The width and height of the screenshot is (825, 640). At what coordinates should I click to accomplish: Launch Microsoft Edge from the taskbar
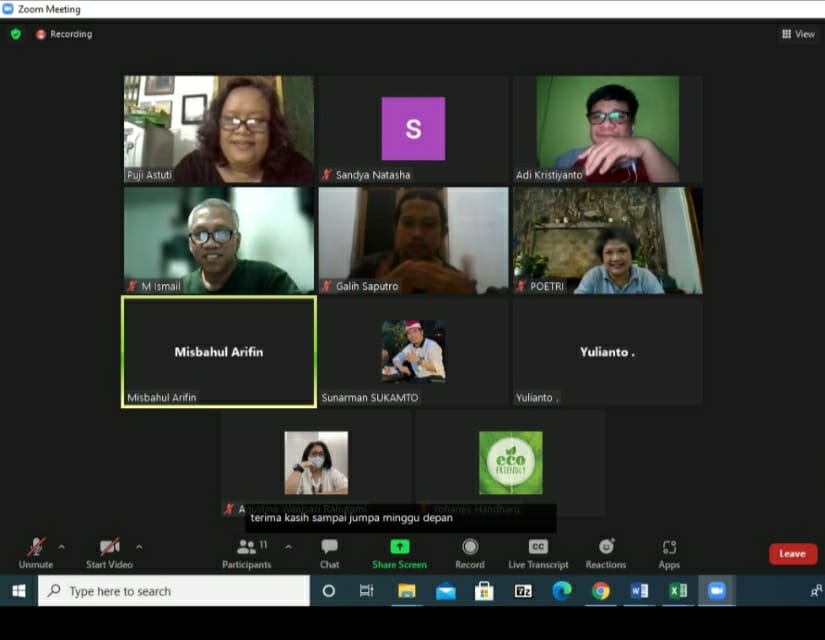pos(562,591)
